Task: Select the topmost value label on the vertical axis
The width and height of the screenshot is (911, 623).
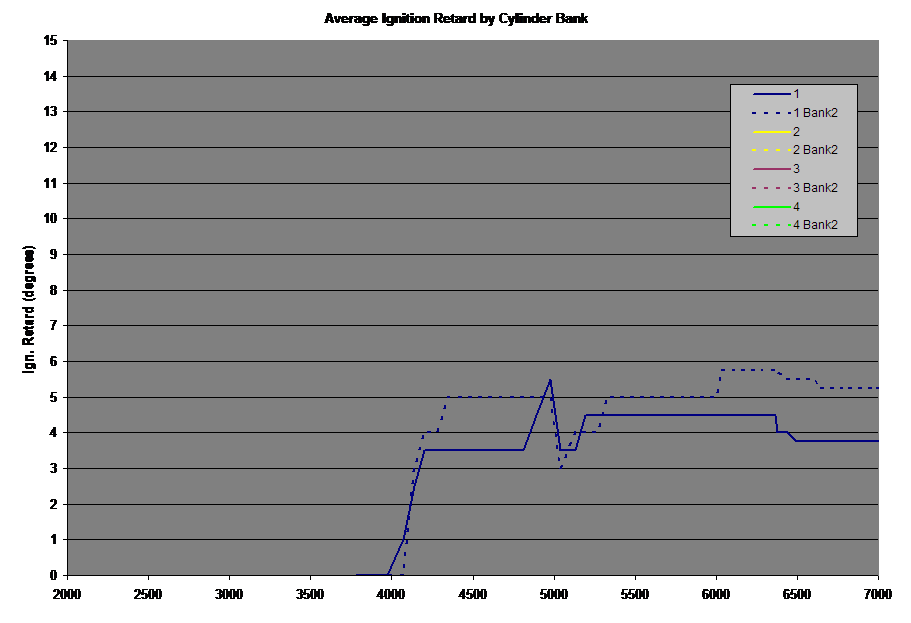Action: 49,42
